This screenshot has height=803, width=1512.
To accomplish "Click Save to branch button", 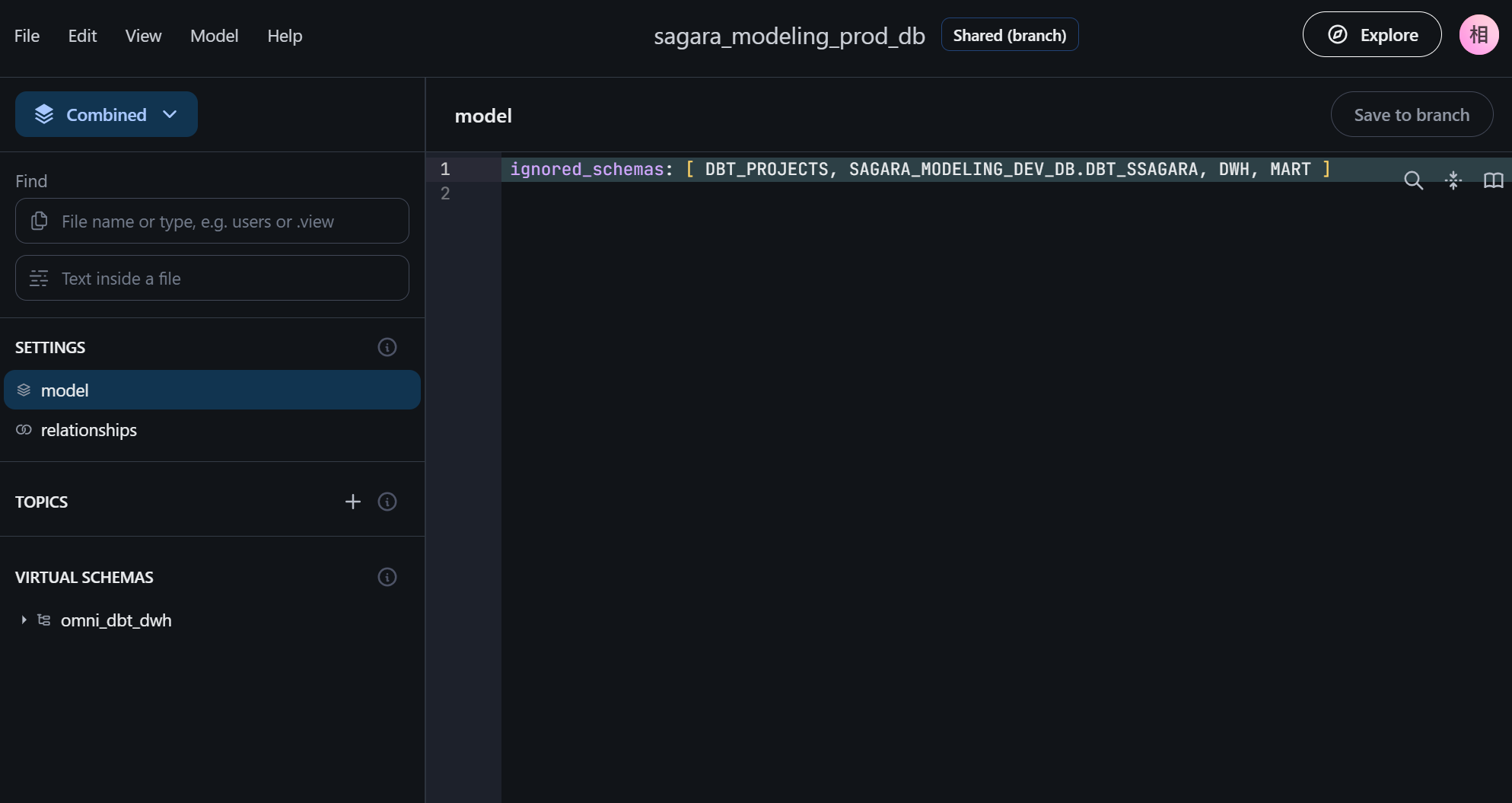I will pyautogui.click(x=1411, y=115).
